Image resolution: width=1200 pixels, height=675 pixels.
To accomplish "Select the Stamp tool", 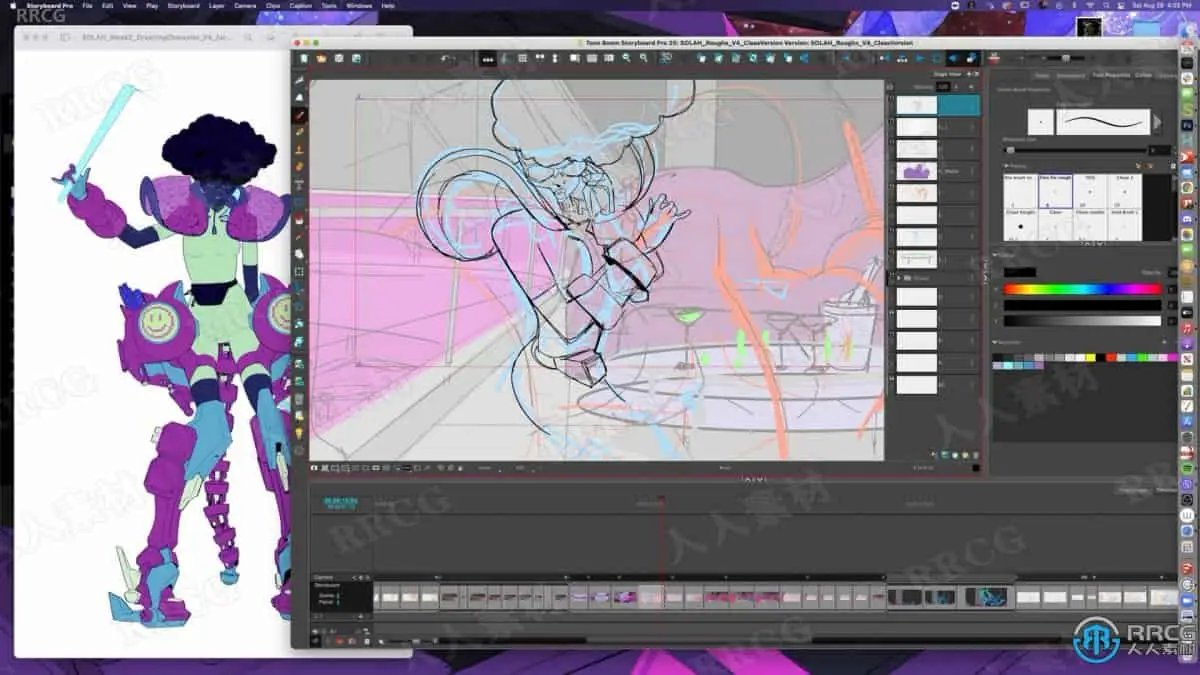I will click(299, 150).
